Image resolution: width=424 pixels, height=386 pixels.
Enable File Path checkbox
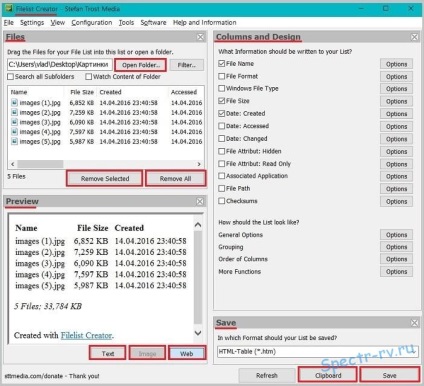point(222,188)
